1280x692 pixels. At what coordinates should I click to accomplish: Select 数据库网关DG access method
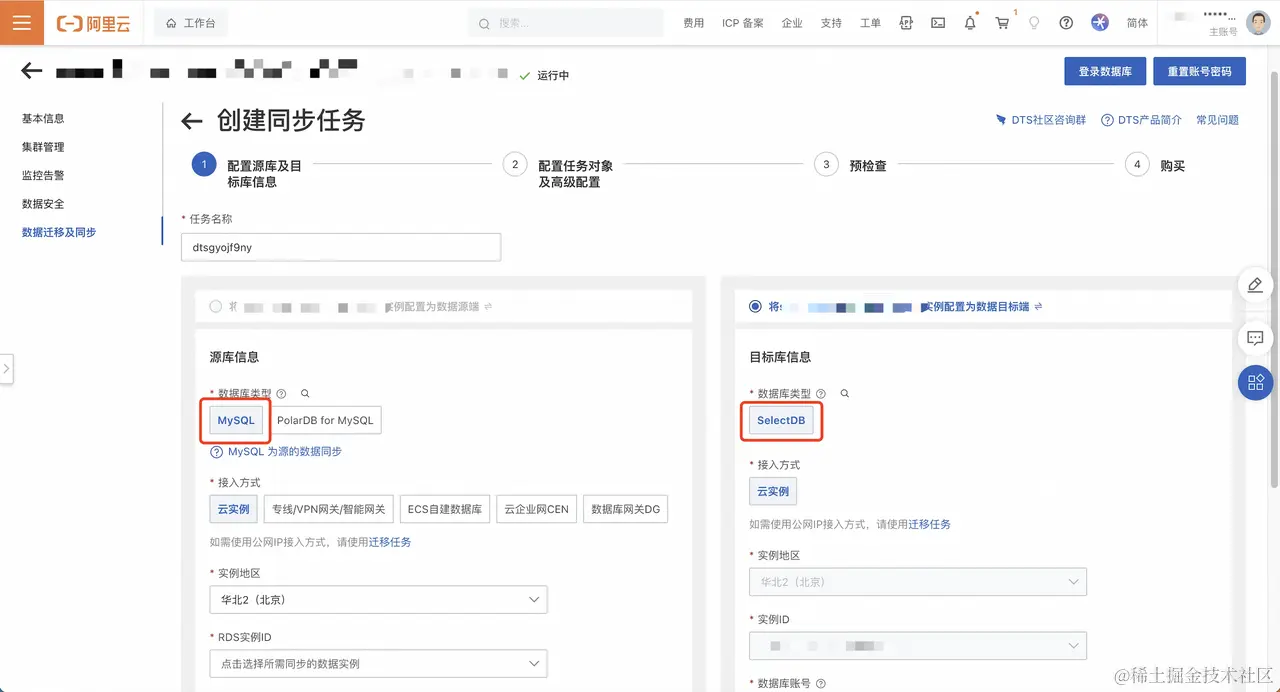pyautogui.click(x=625, y=509)
